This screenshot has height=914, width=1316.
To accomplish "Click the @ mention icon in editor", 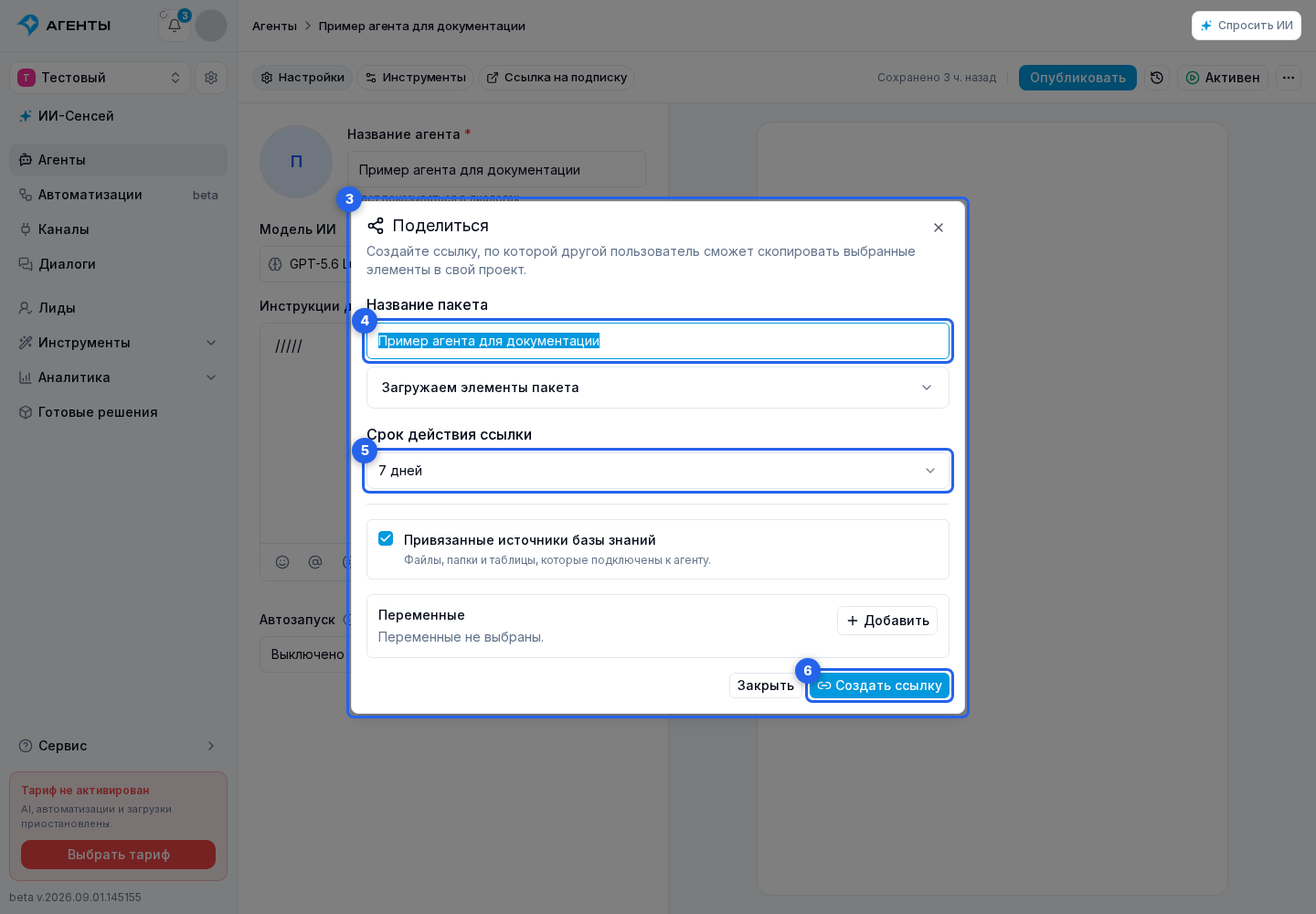I will [315, 562].
